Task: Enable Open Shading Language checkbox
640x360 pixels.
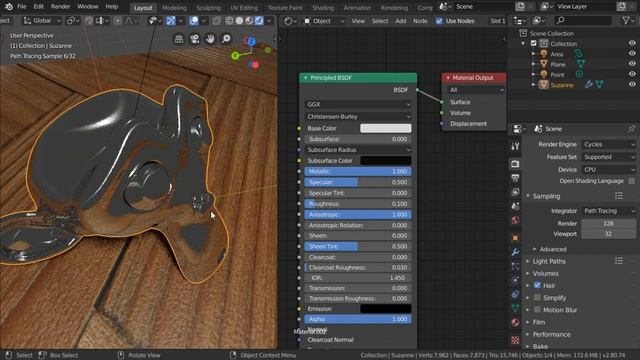Action: pos(631,181)
